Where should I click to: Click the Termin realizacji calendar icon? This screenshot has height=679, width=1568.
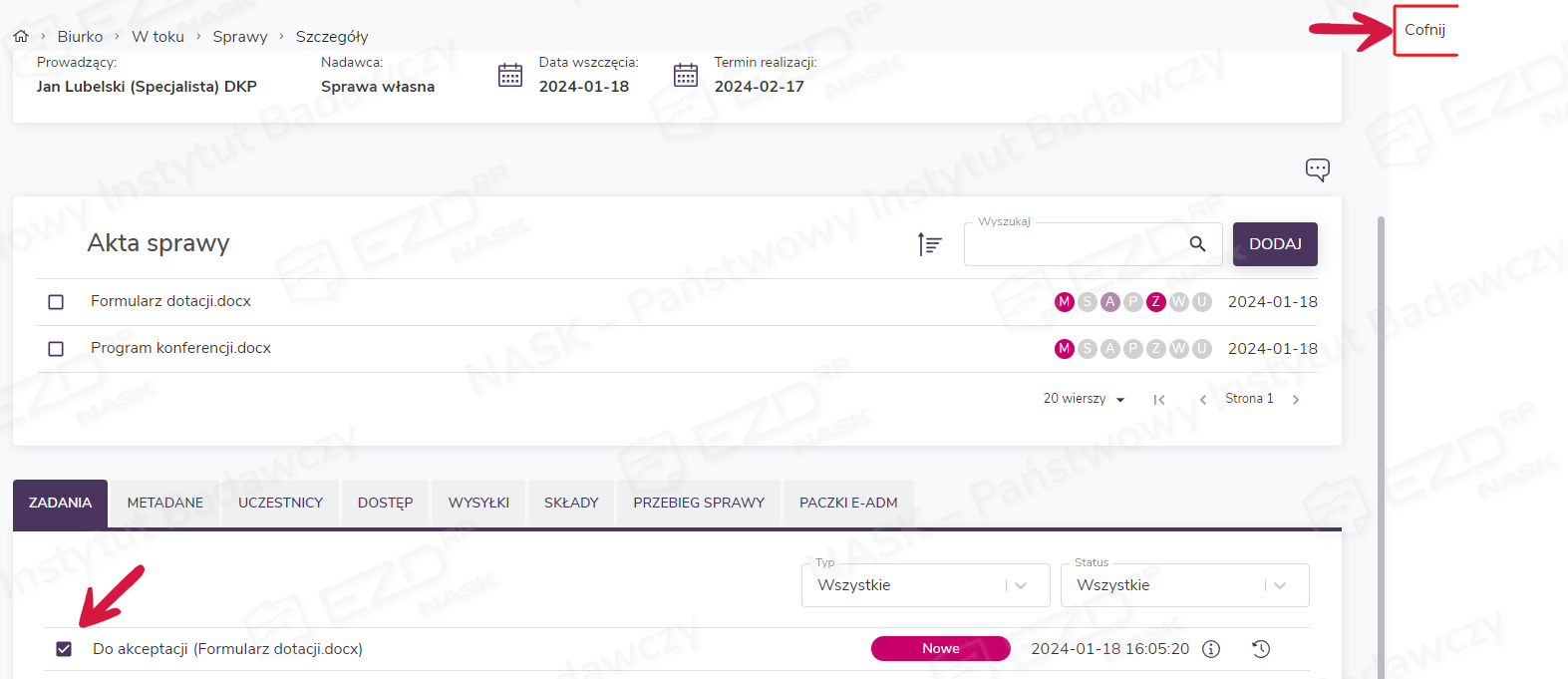(x=686, y=76)
